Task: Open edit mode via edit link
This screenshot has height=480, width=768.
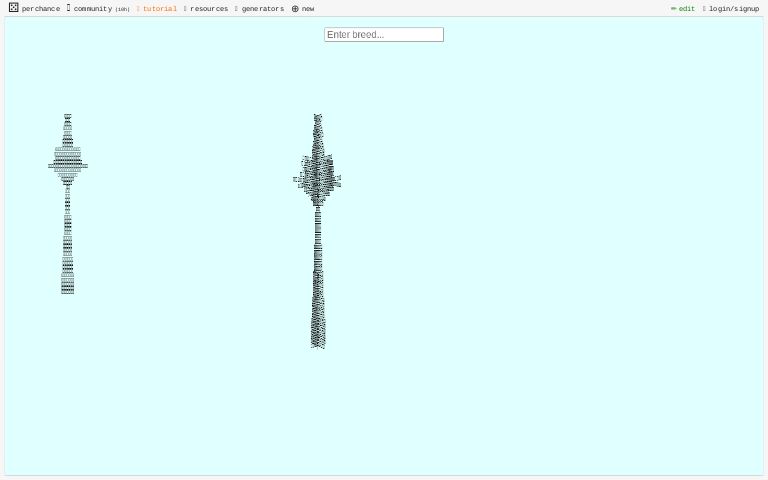Action: 687,9
